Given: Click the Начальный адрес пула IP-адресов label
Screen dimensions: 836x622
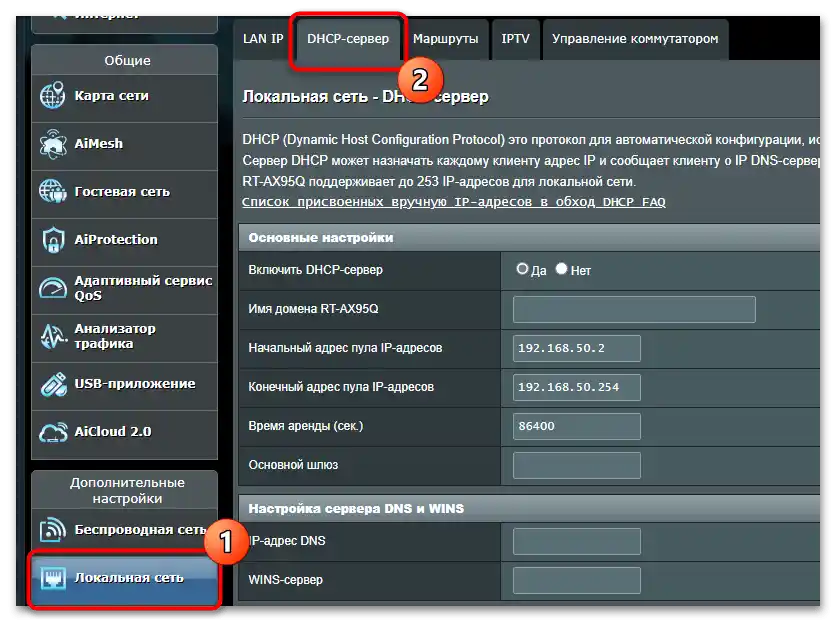Looking at the screenshot, I should click(x=345, y=348).
